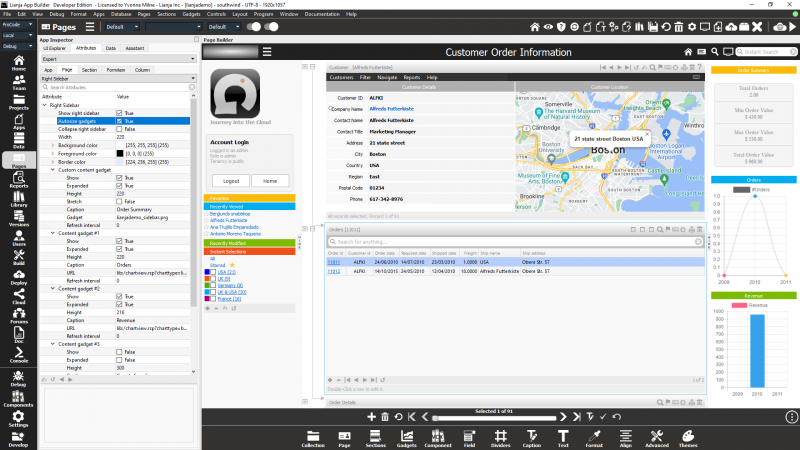Click the Search Attributes input field
The width and height of the screenshot is (800, 450).
pyautogui.click(x=110, y=87)
